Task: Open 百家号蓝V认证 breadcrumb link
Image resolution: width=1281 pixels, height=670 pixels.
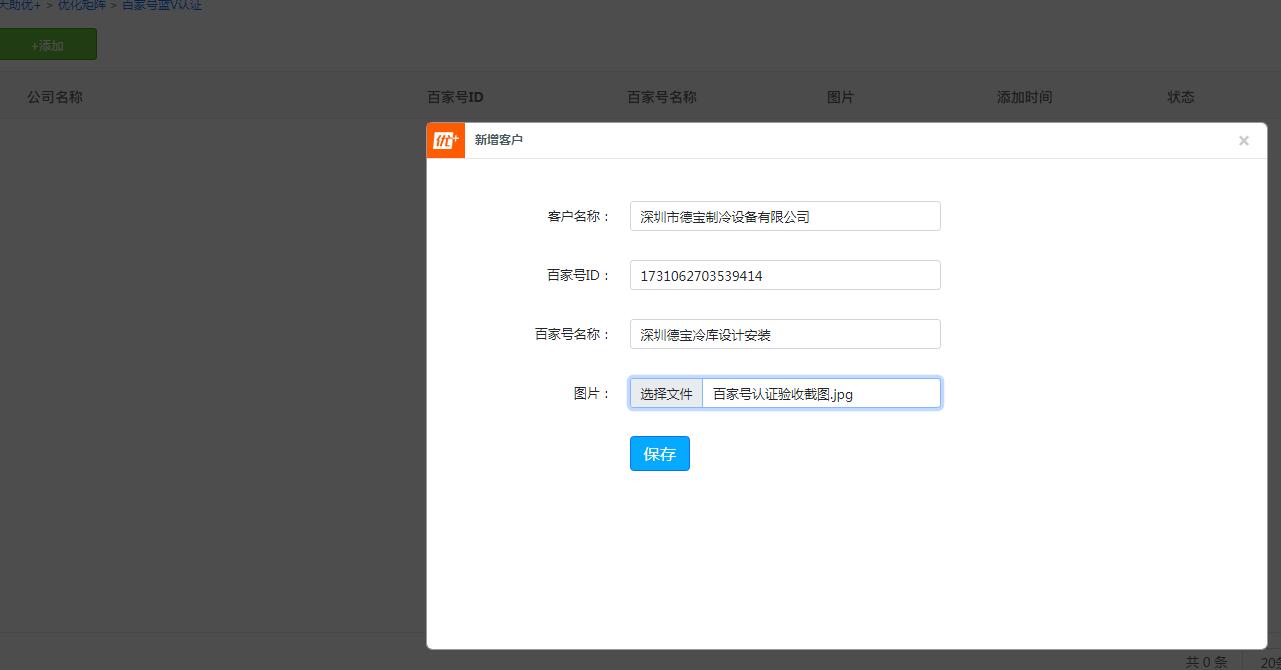Action: [x=162, y=5]
